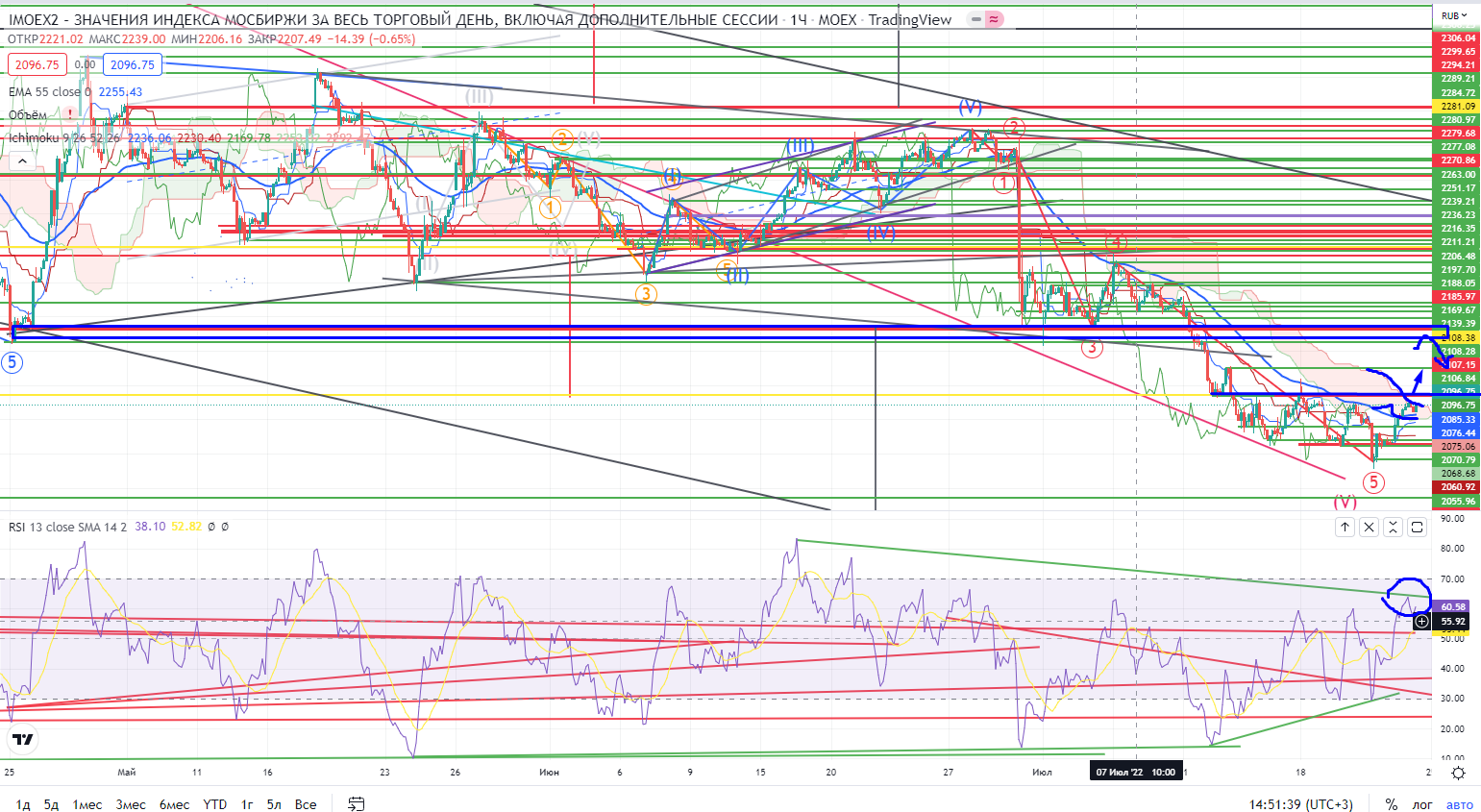1481x812 pixels.
Task: Click the red sell price button 2096.75
Action: [x=37, y=64]
